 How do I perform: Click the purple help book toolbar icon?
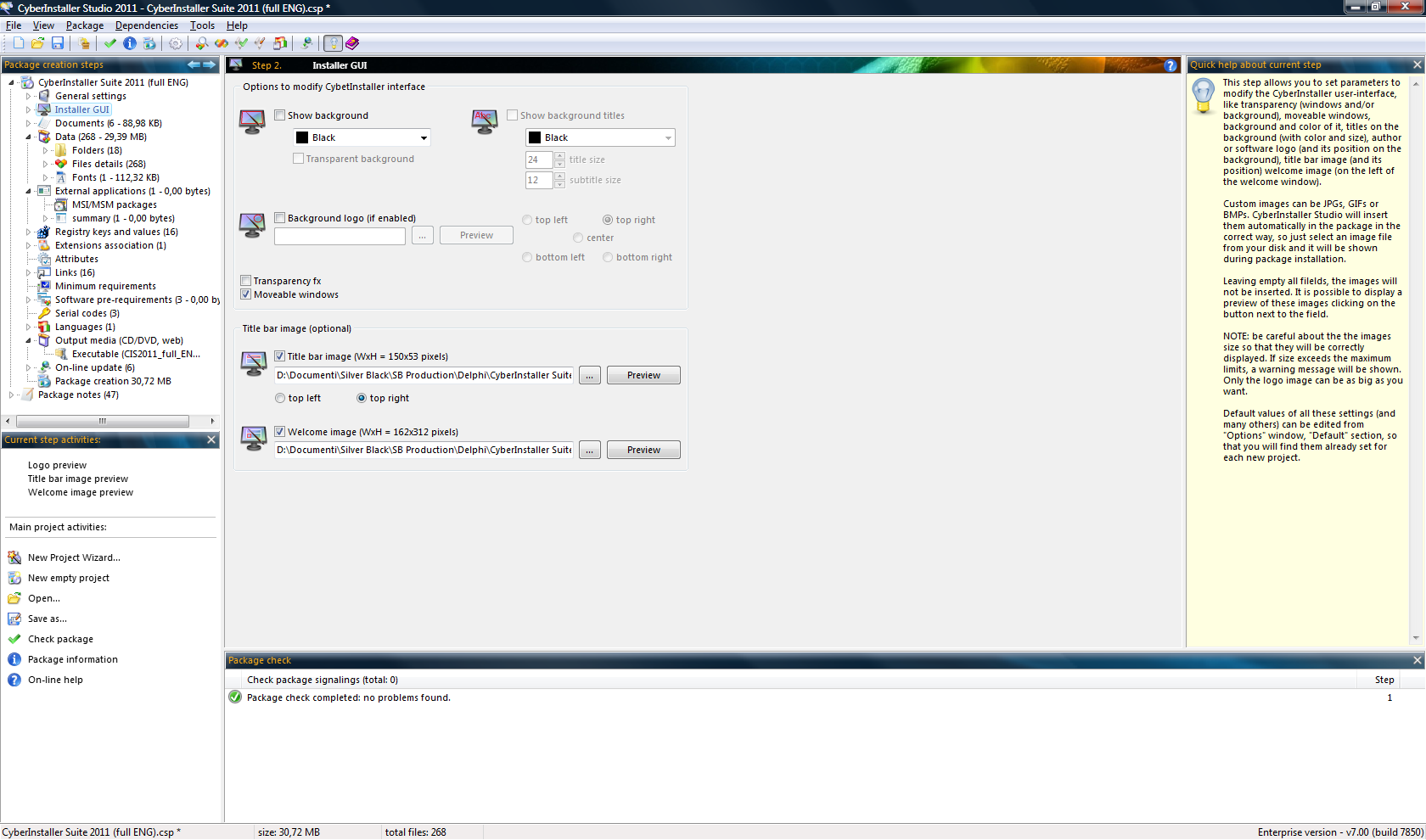pyautogui.click(x=352, y=43)
